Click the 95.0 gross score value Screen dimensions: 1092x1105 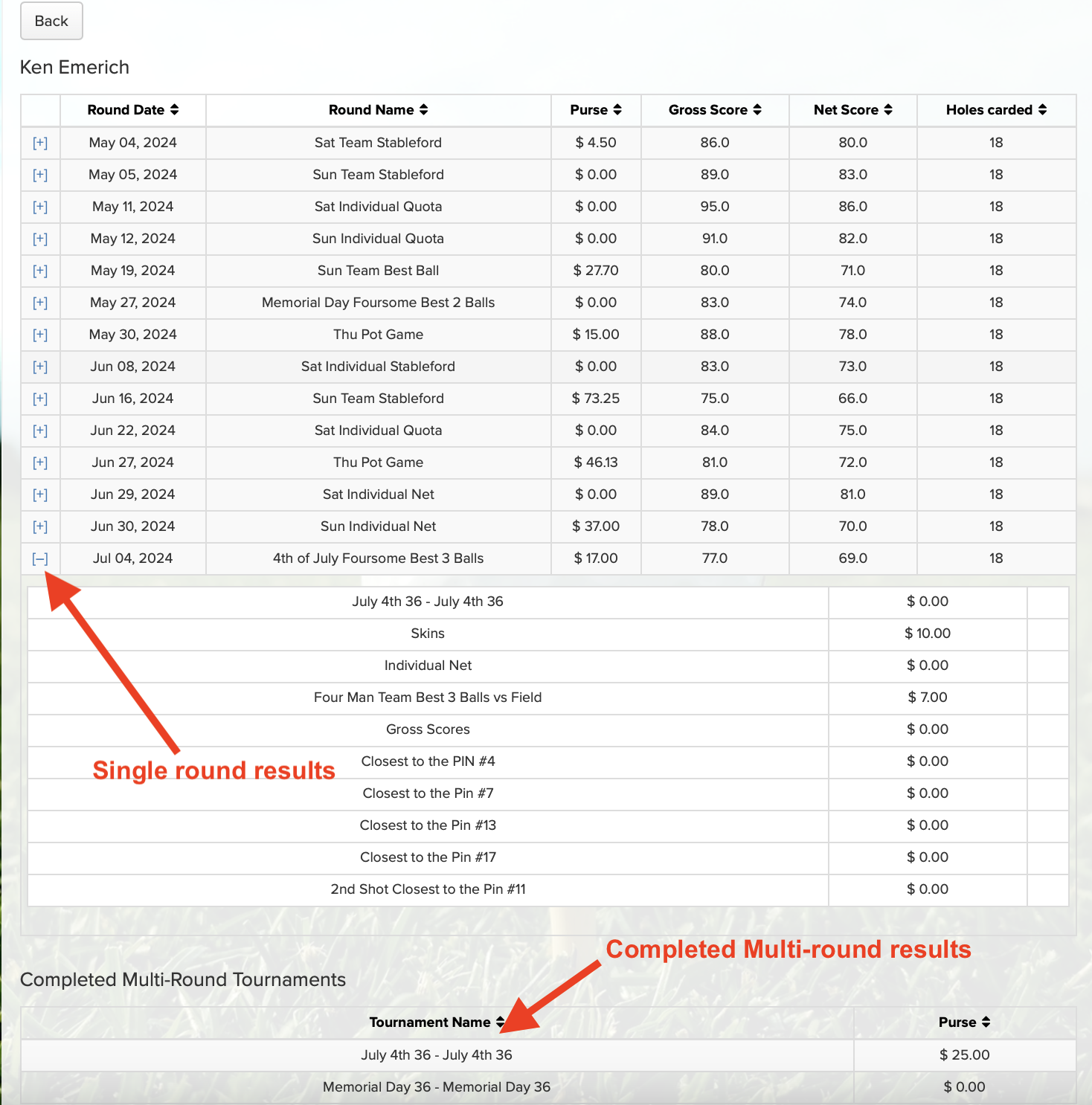pos(715,207)
